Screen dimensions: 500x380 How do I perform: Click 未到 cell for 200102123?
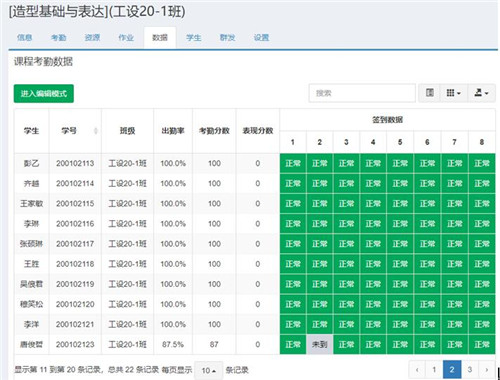click(x=320, y=344)
